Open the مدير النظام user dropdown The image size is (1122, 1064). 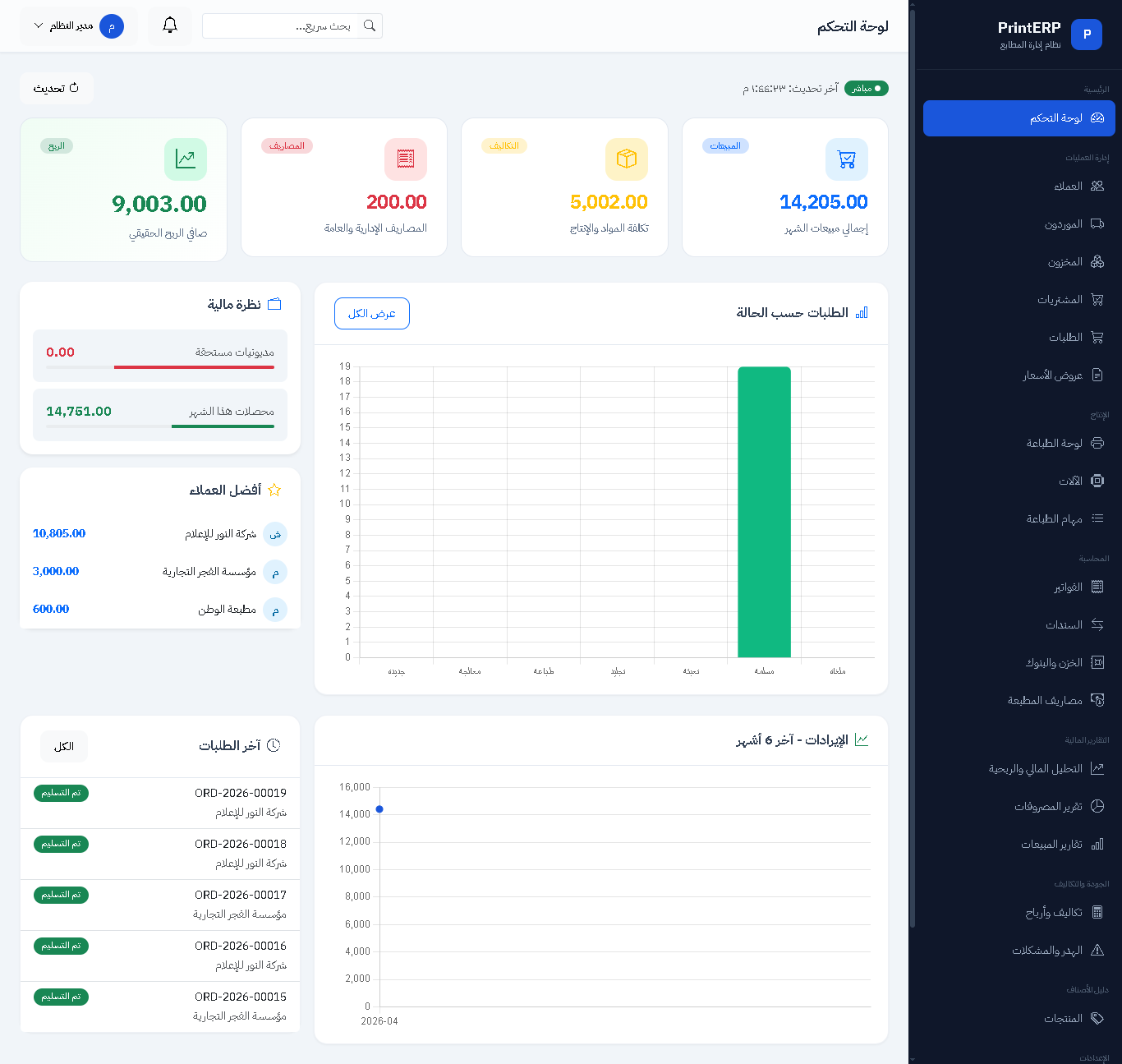pos(79,26)
